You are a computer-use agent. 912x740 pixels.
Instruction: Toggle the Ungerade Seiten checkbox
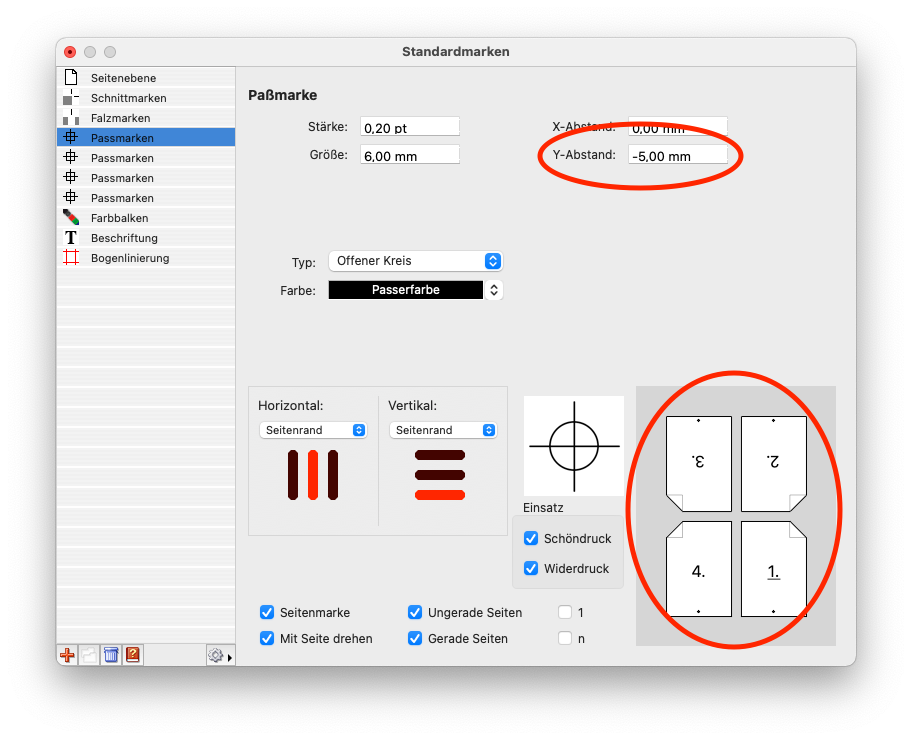tap(415, 612)
